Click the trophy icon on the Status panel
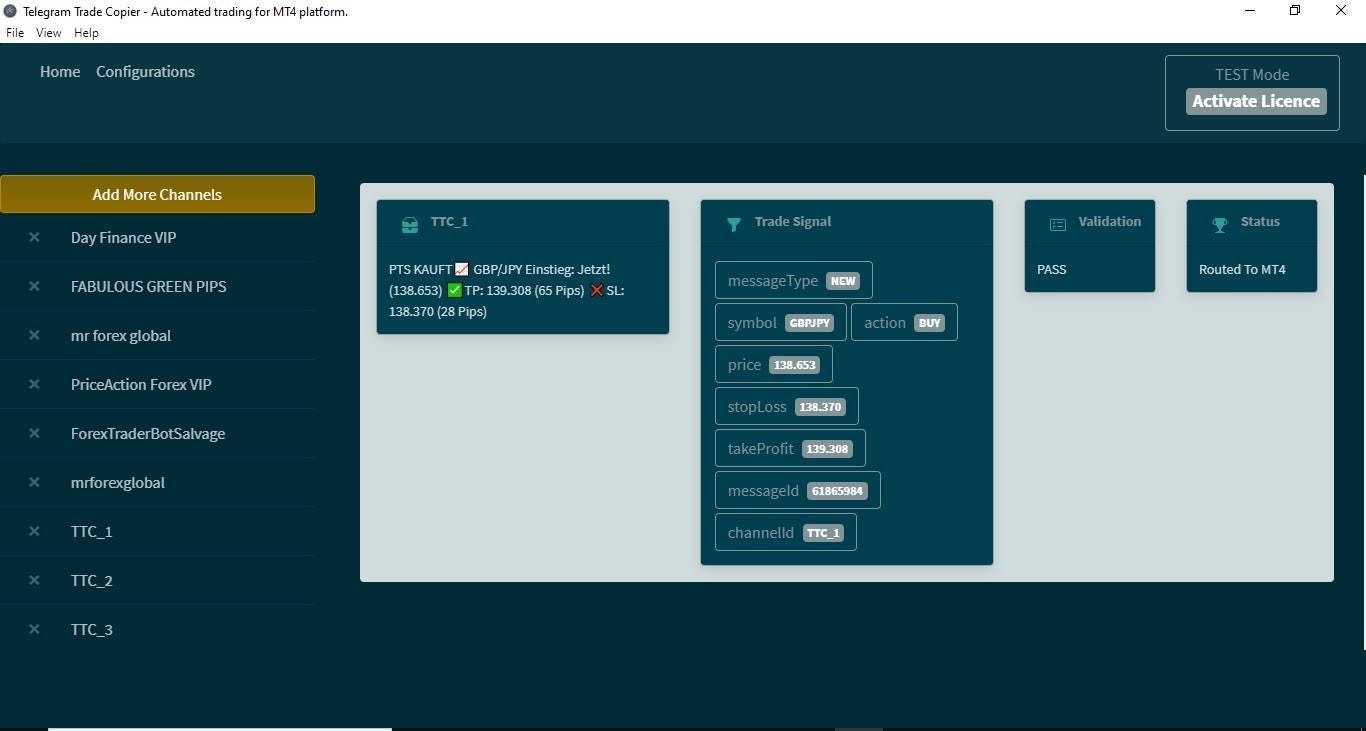Image resolution: width=1366 pixels, height=731 pixels. [x=1219, y=224]
